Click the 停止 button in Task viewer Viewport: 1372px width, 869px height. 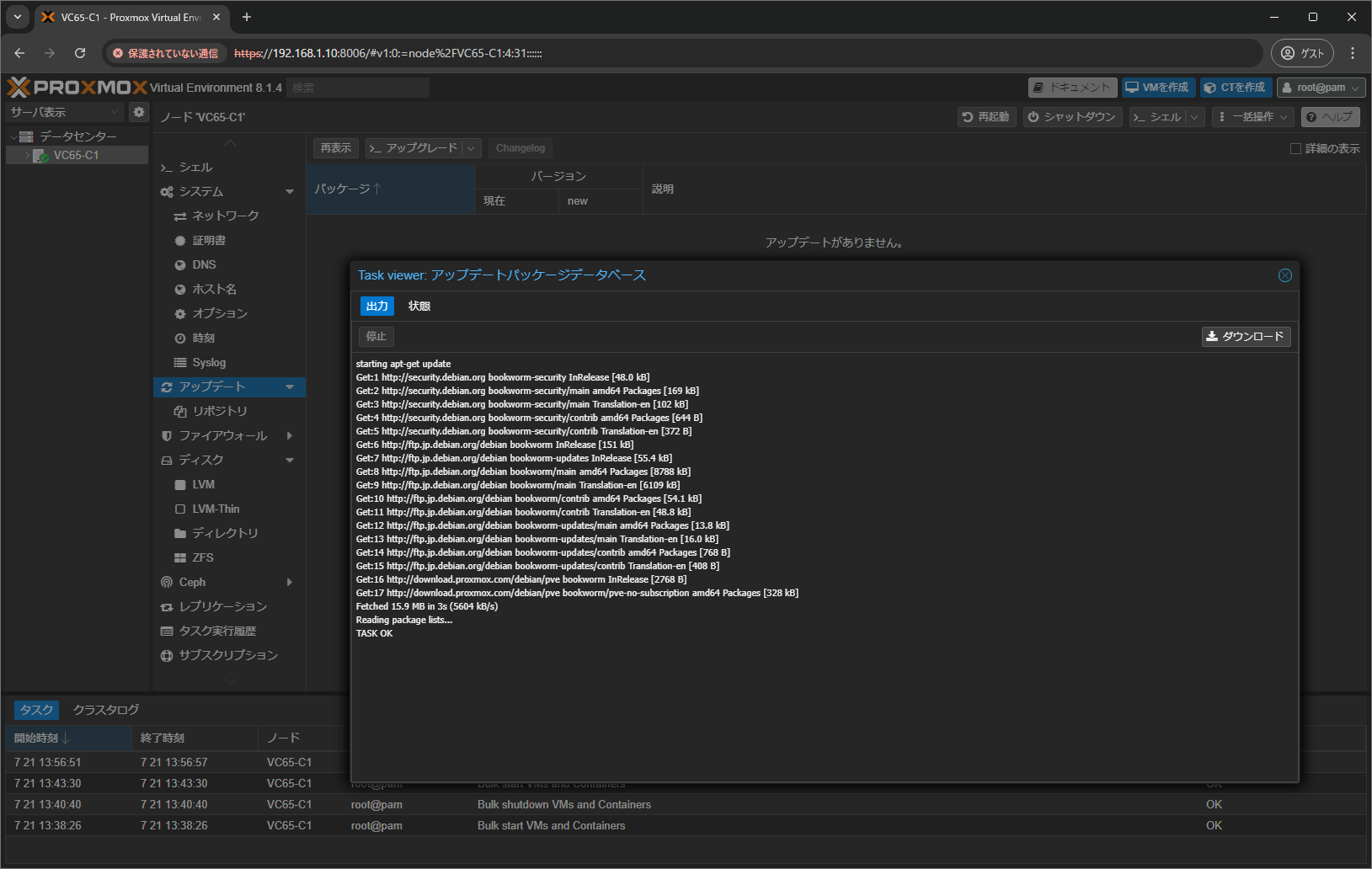(x=376, y=337)
